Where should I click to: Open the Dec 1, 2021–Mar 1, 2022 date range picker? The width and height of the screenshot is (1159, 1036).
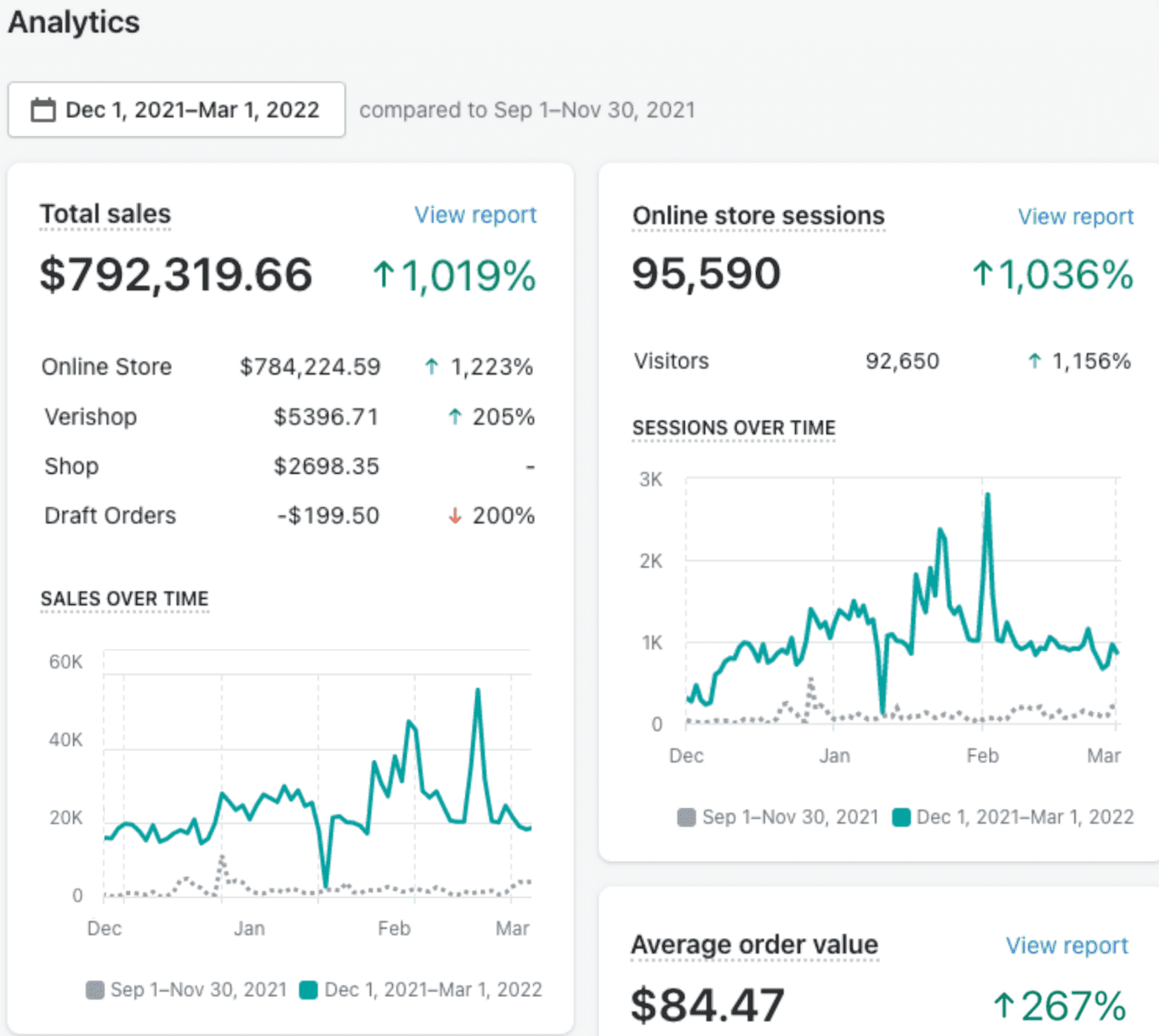[176, 110]
